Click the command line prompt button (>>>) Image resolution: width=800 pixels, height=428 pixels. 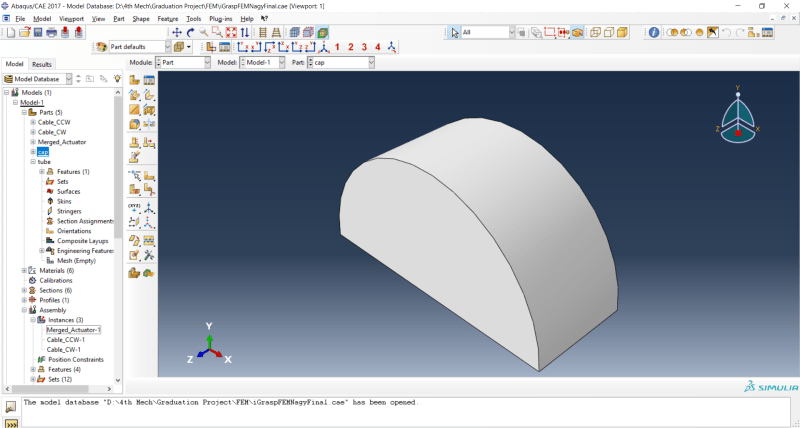pyautogui.click(x=11, y=424)
